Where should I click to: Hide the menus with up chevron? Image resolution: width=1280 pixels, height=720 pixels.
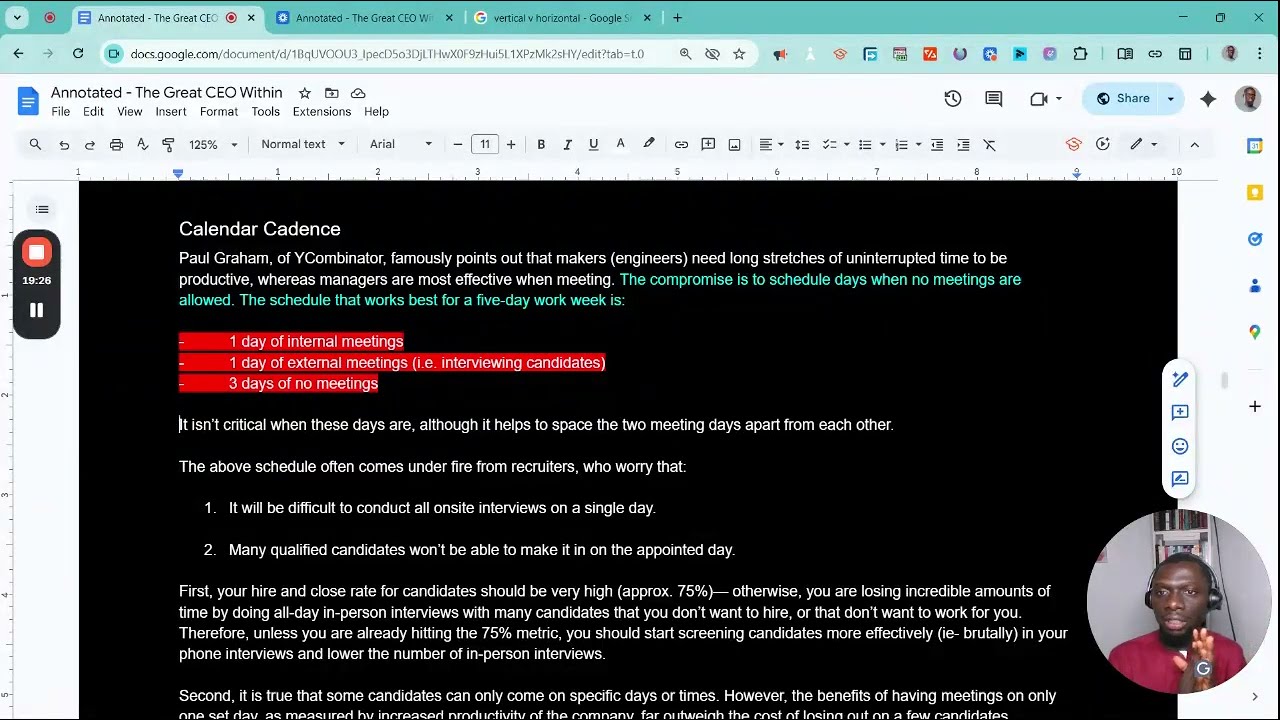[x=1194, y=145]
